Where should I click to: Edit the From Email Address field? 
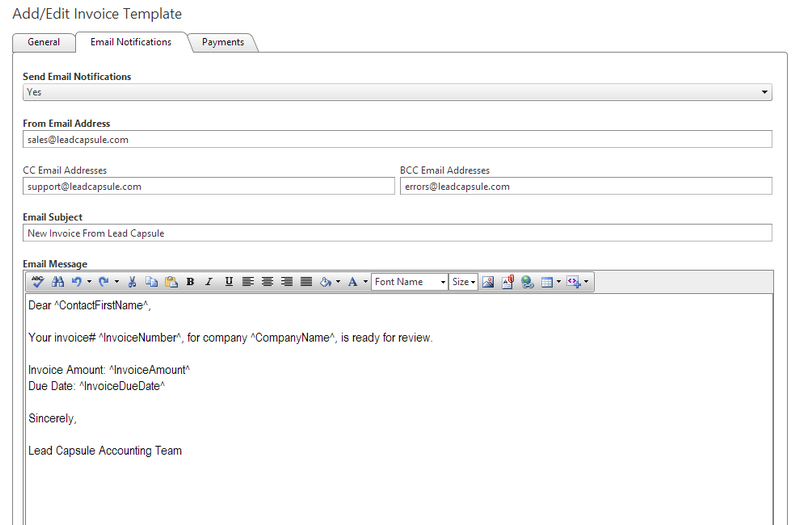[397, 139]
